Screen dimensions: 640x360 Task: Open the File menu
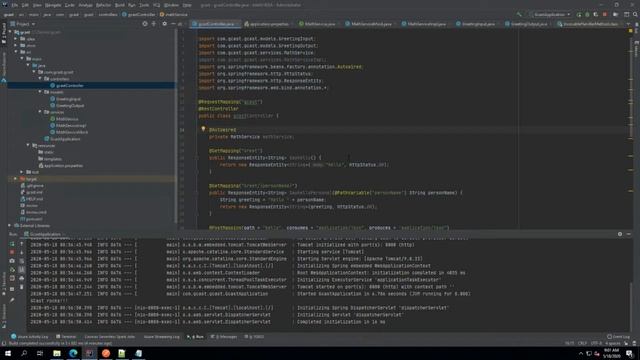(15, 5)
